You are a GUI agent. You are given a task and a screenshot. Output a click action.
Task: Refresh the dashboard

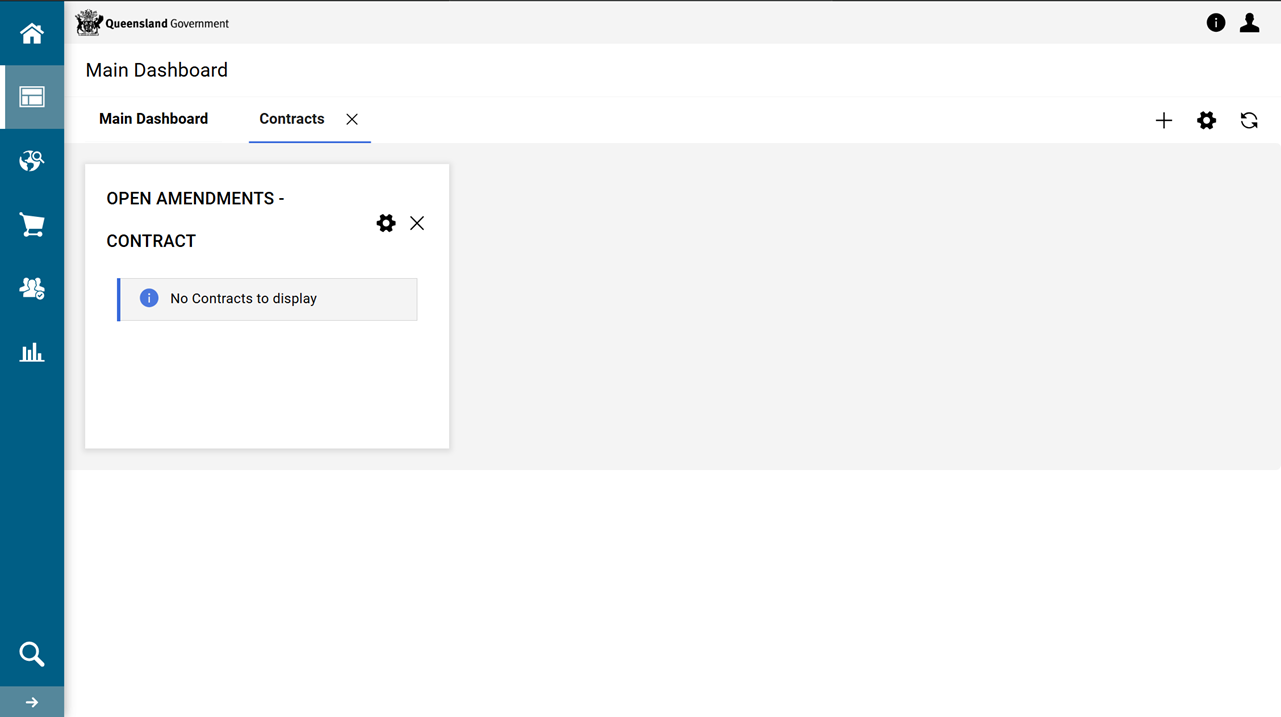1249,121
